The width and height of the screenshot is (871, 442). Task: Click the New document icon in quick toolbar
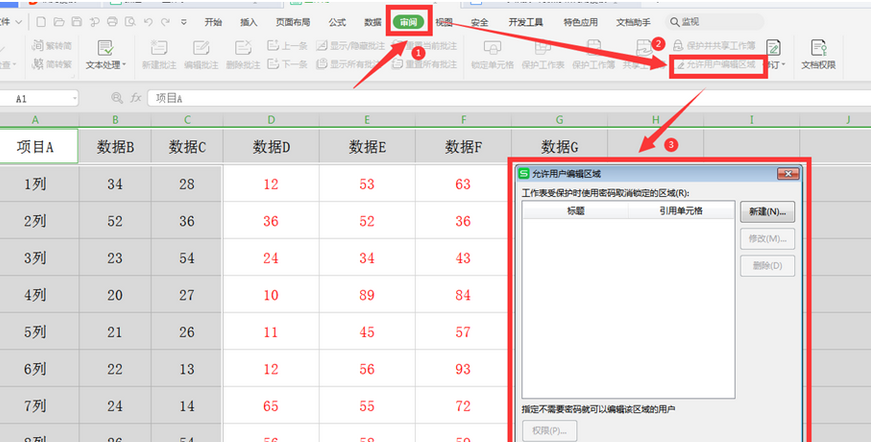click(x=41, y=22)
